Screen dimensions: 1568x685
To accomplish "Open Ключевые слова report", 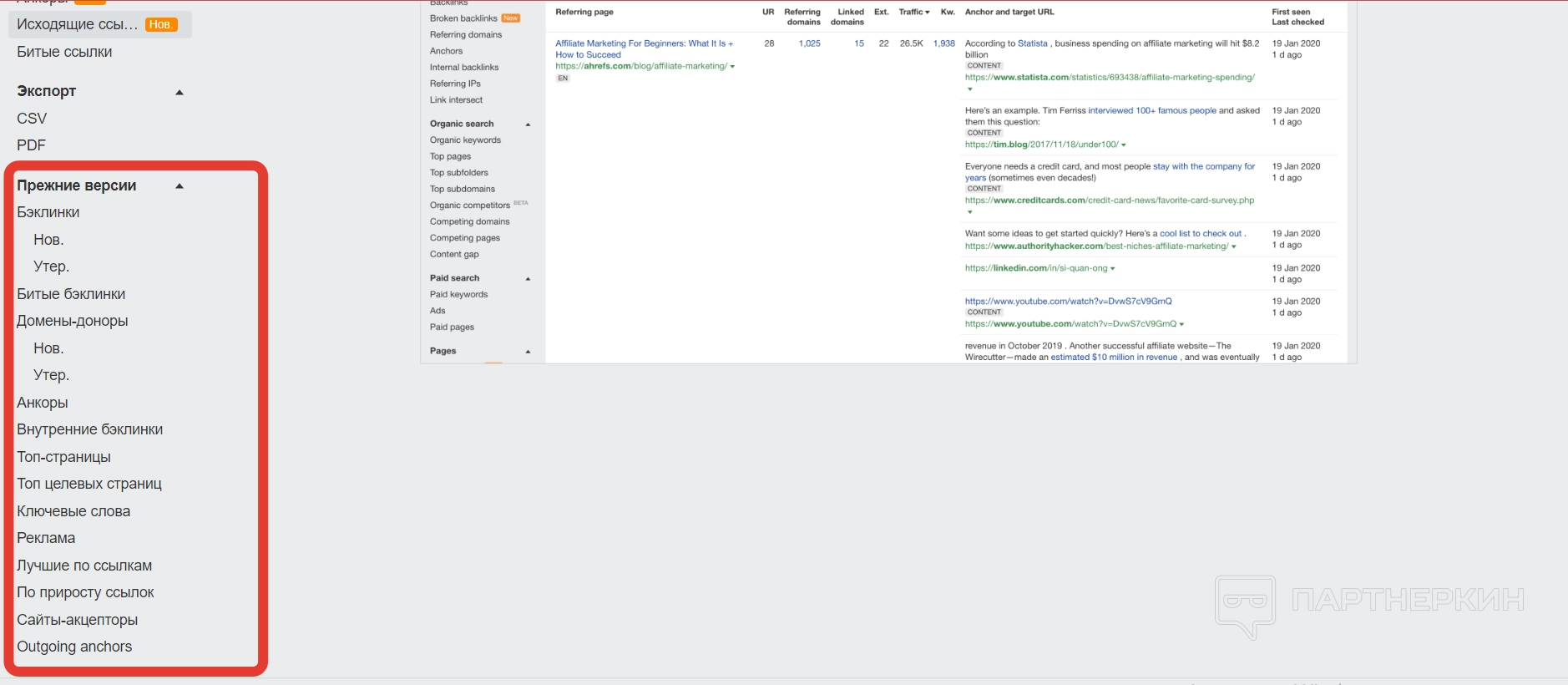I will coord(73,511).
